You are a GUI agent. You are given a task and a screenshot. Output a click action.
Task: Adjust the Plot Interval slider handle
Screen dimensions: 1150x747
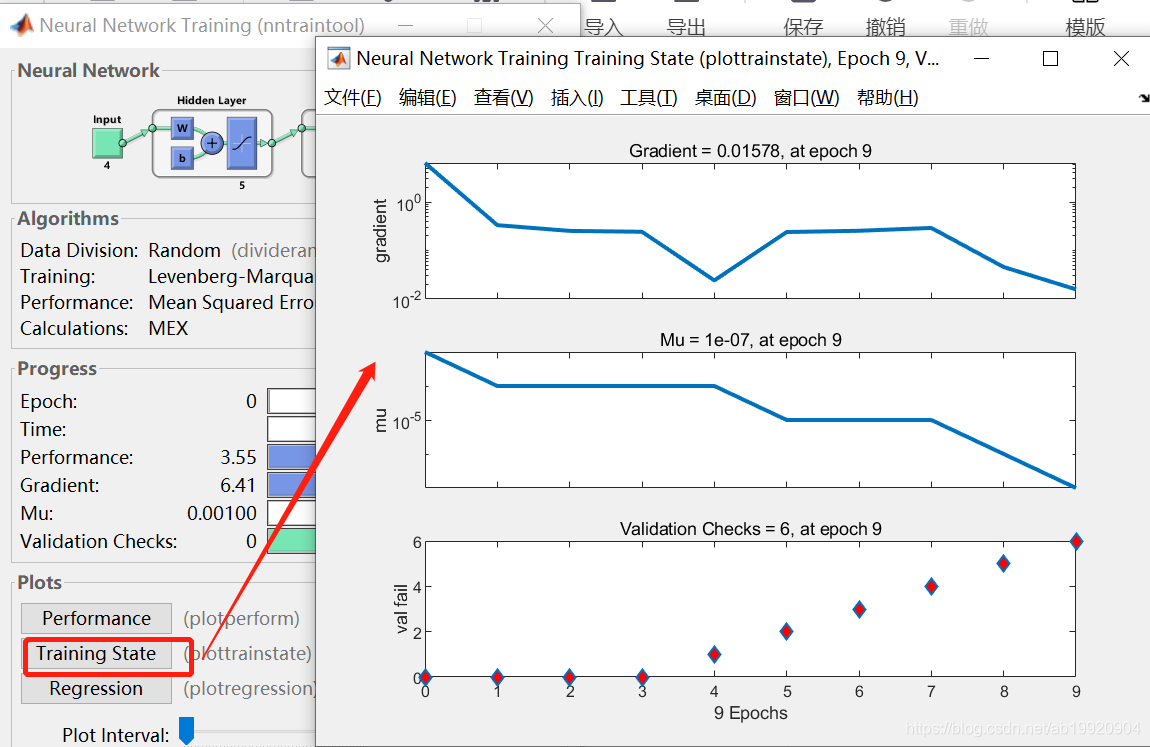pos(187,731)
